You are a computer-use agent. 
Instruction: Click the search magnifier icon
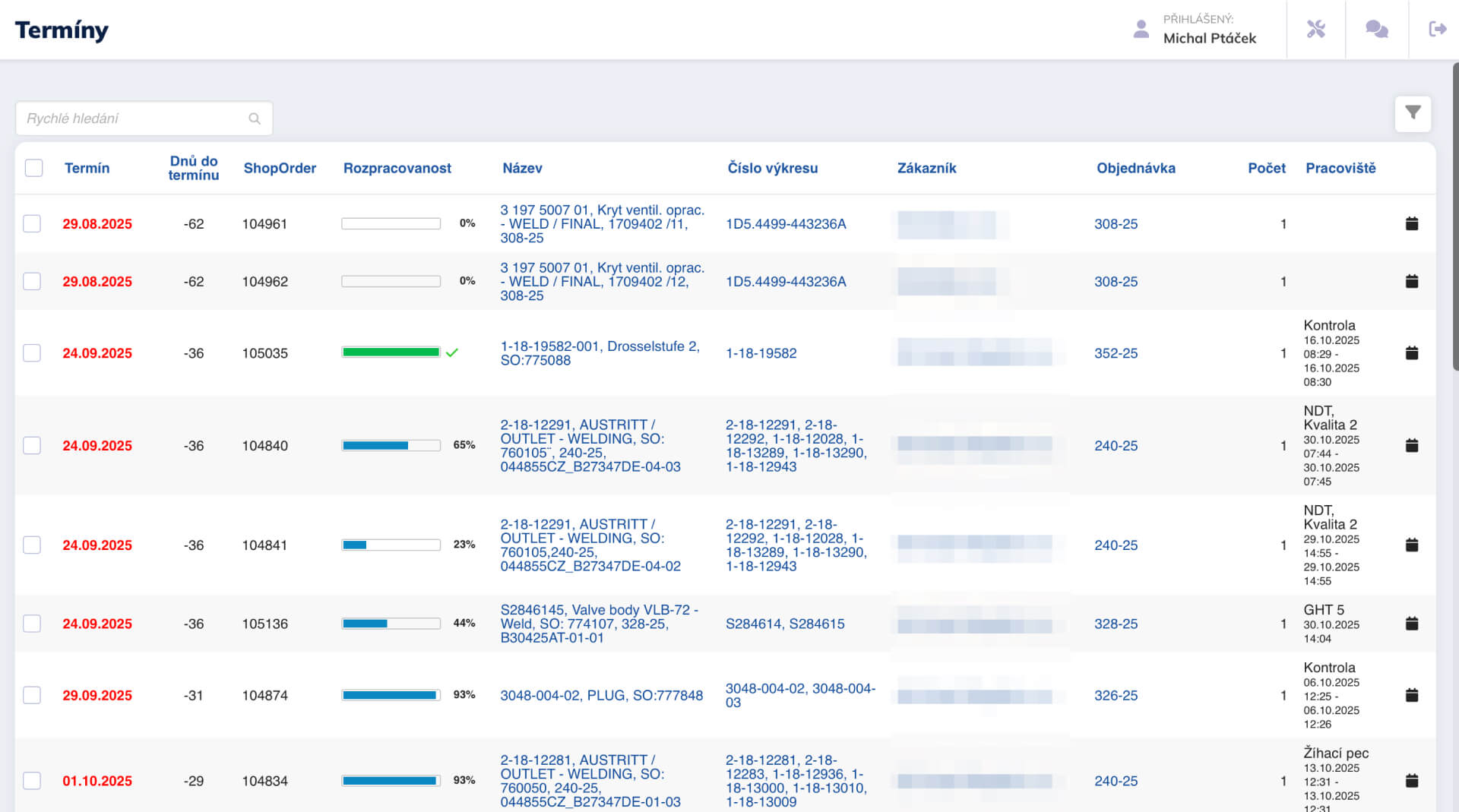tap(255, 118)
